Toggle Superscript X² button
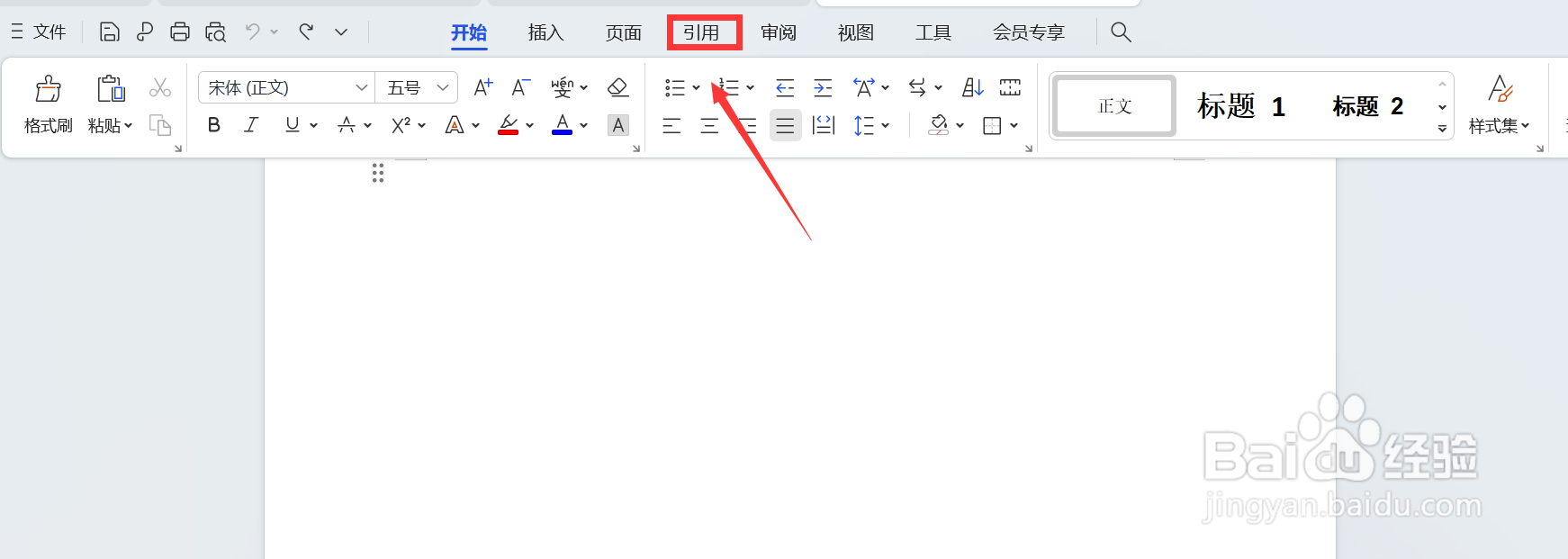 coord(401,125)
